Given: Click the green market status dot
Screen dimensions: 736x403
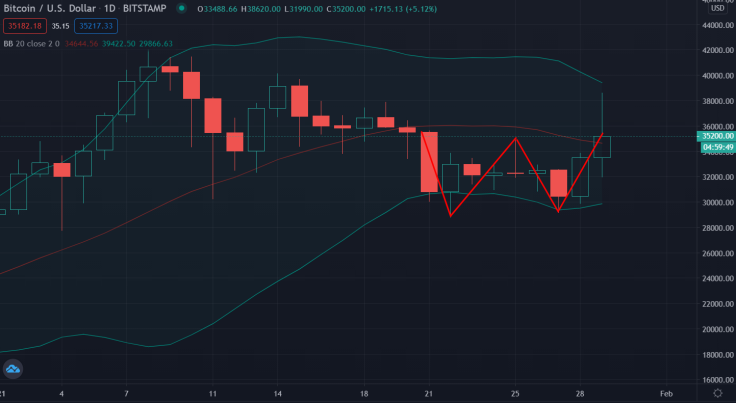Looking at the screenshot, I should [181, 8].
